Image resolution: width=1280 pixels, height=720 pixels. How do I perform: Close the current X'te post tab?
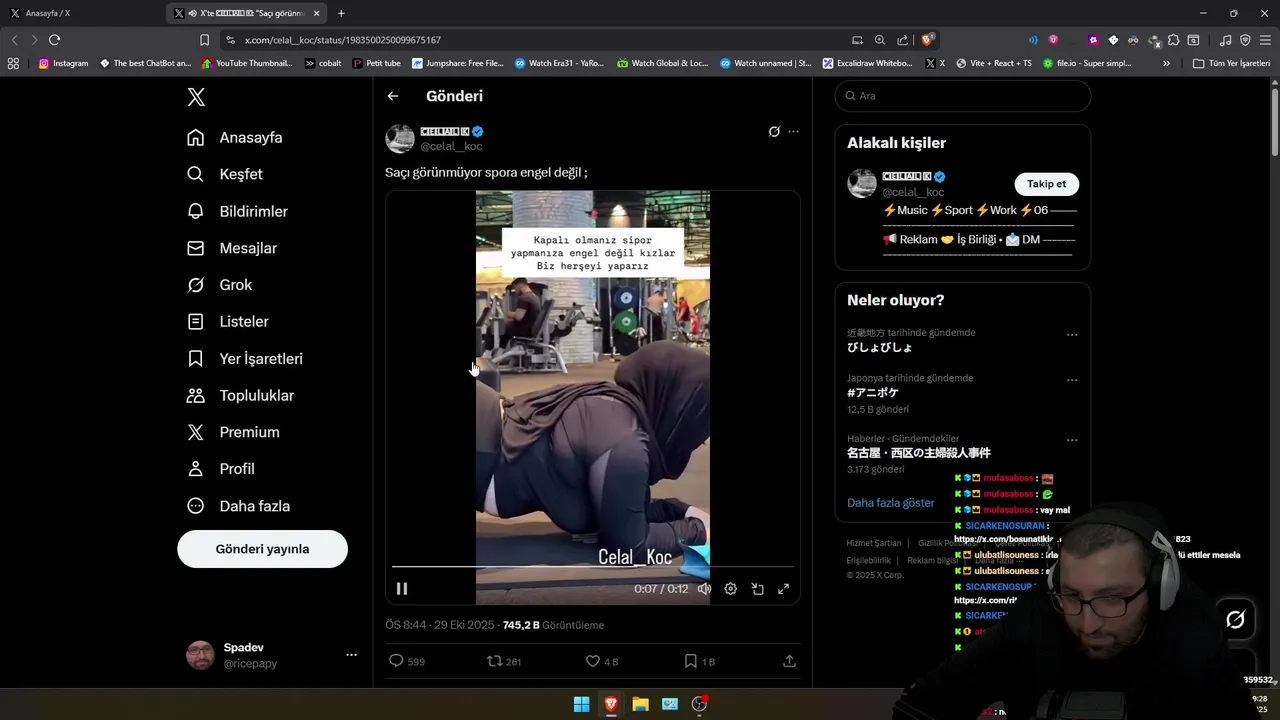pos(317,13)
